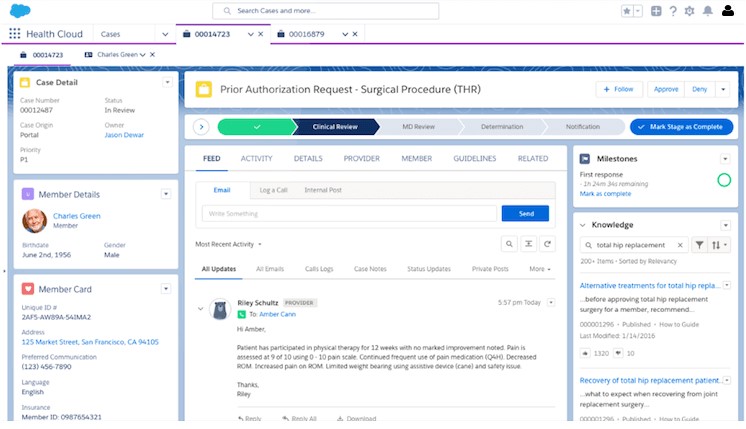Clear the total hip replacement search

680,245
